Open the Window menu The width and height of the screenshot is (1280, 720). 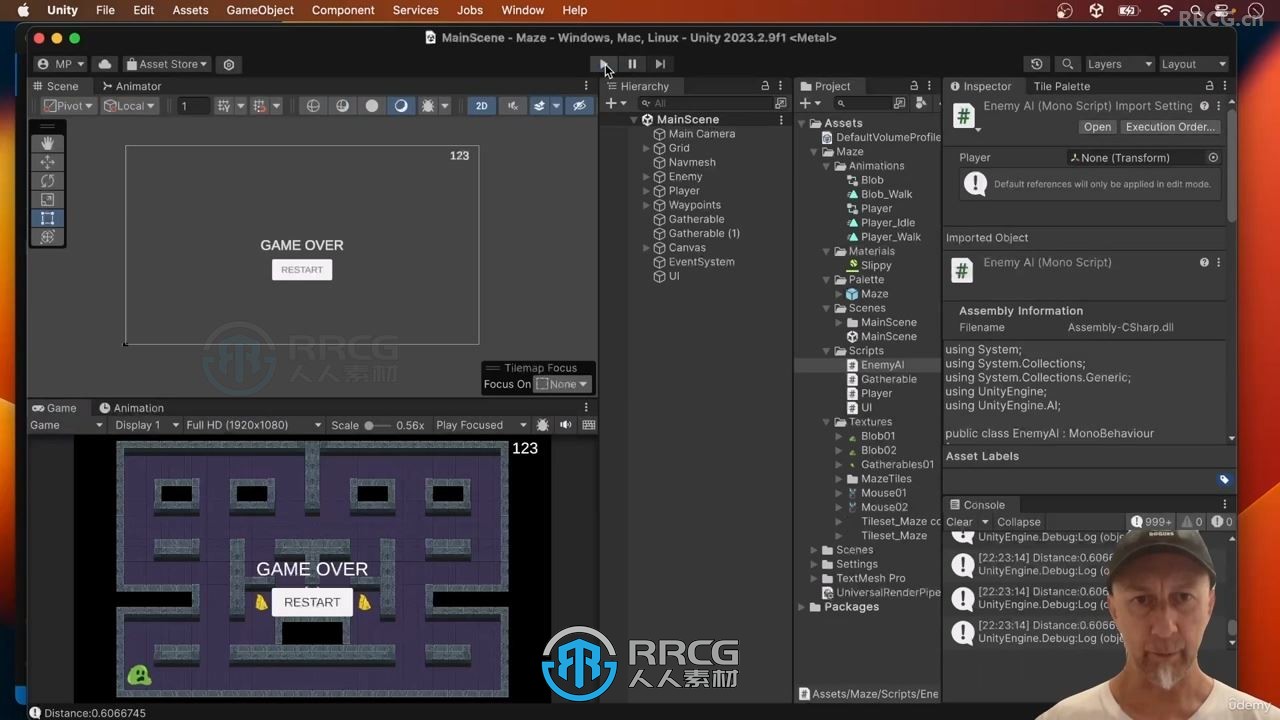(x=522, y=10)
